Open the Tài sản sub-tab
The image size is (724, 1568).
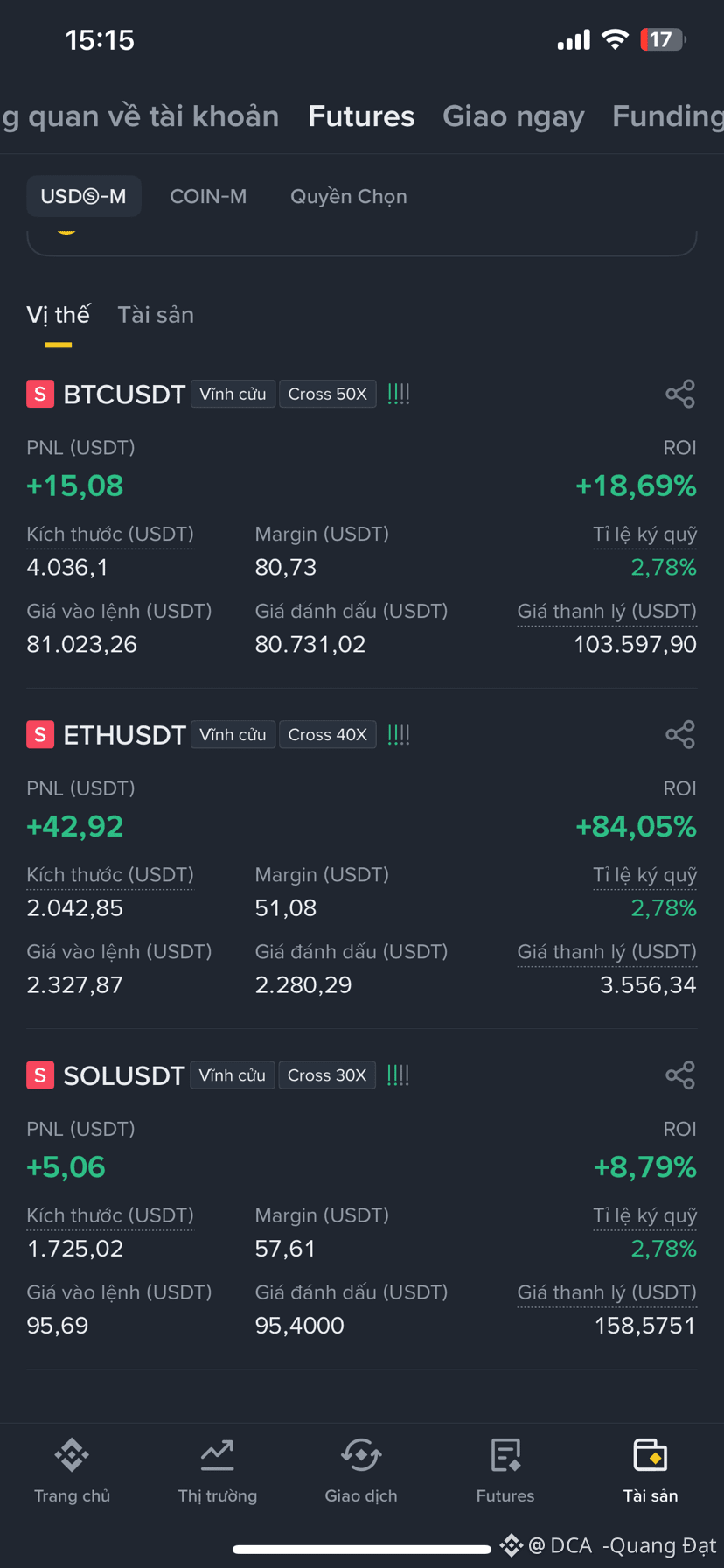pos(156,315)
